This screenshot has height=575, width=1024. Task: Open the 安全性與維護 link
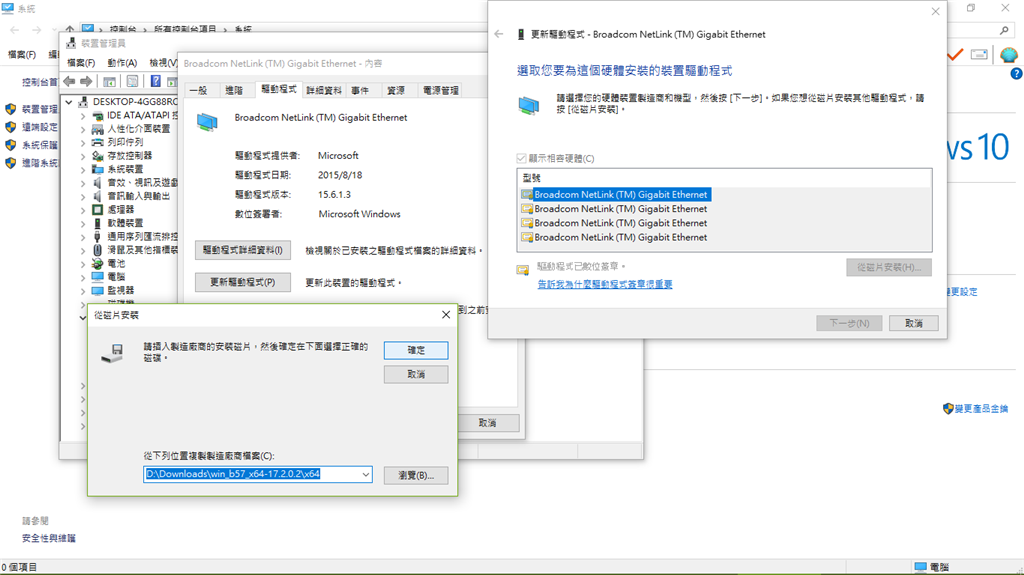[49, 538]
